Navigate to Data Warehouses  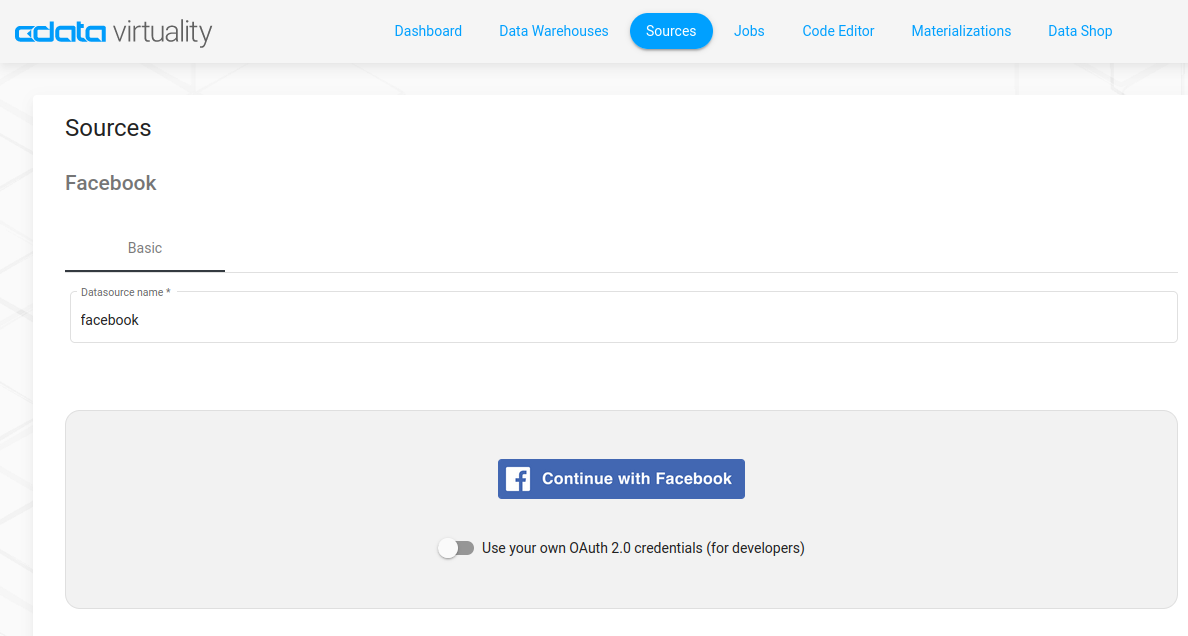point(553,31)
